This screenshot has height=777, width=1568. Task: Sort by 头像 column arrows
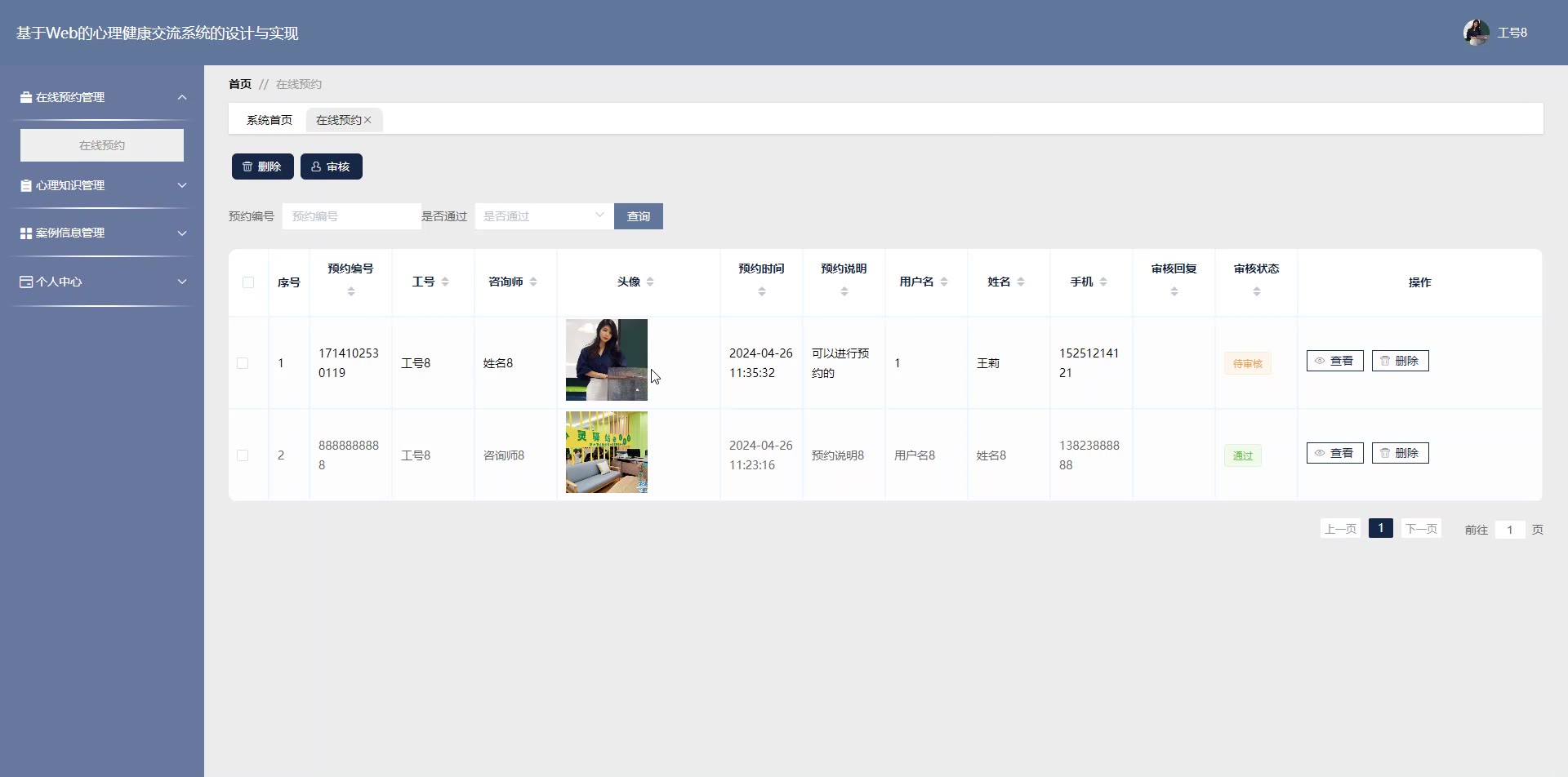650,282
